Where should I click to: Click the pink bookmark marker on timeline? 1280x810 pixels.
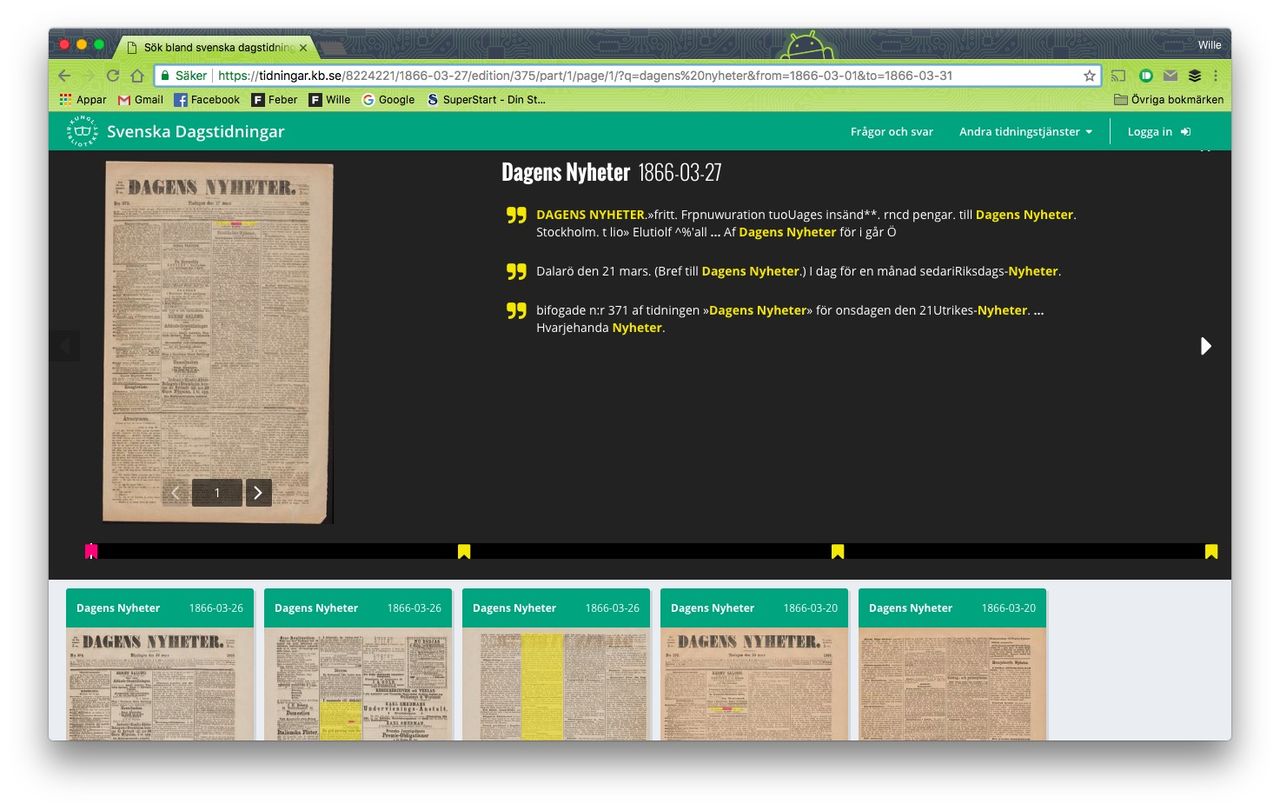click(x=91, y=550)
